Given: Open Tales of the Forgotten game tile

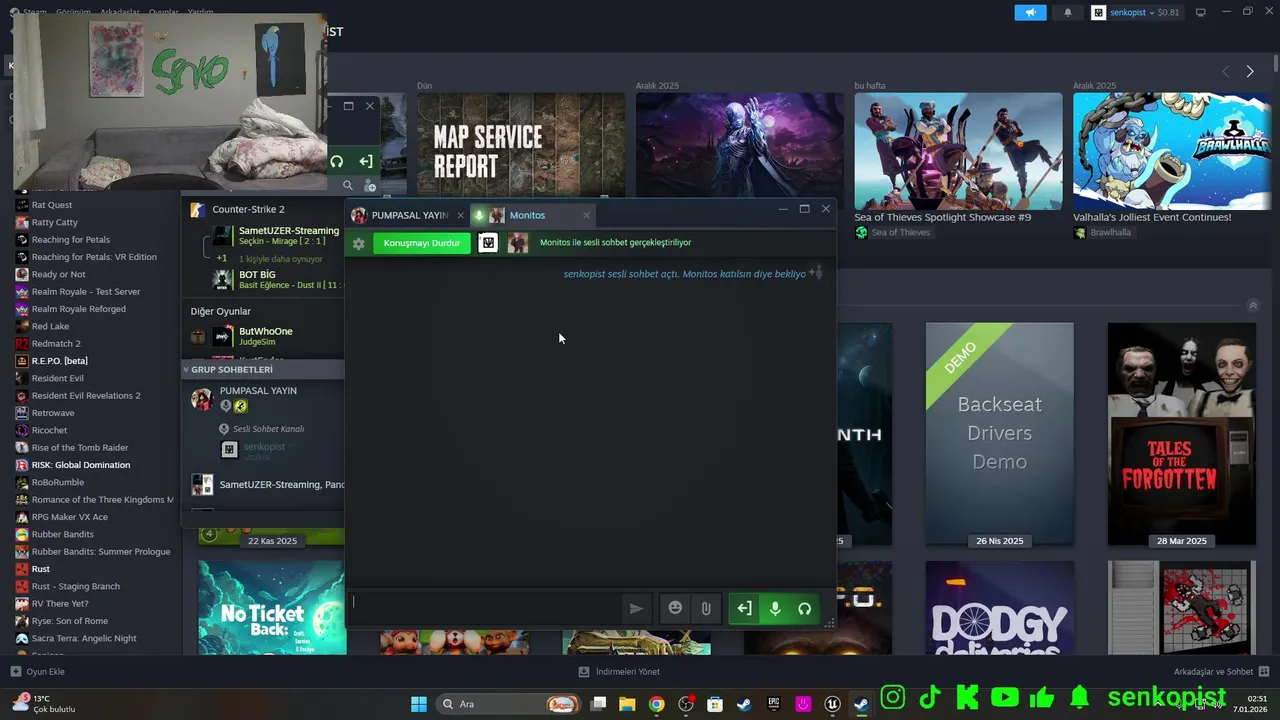Looking at the screenshot, I should click(1181, 433).
